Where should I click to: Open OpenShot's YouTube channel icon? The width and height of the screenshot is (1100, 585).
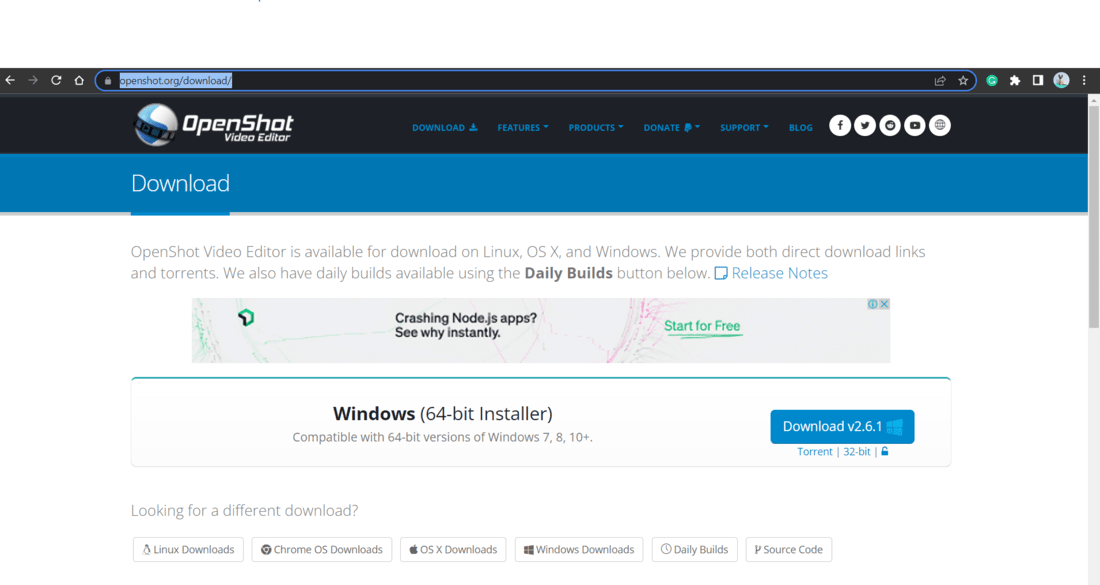click(x=915, y=126)
